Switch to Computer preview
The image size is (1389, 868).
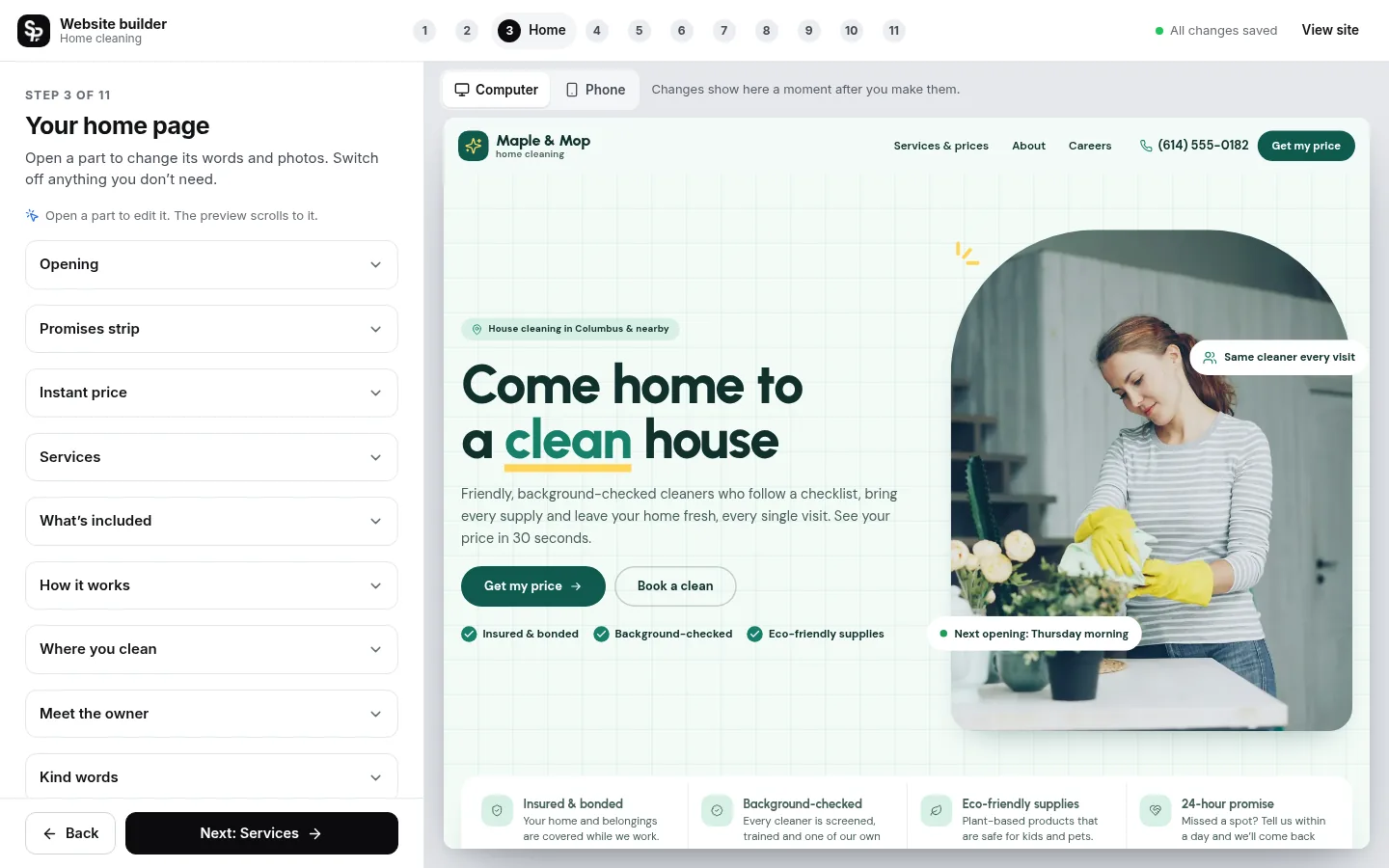tap(497, 90)
